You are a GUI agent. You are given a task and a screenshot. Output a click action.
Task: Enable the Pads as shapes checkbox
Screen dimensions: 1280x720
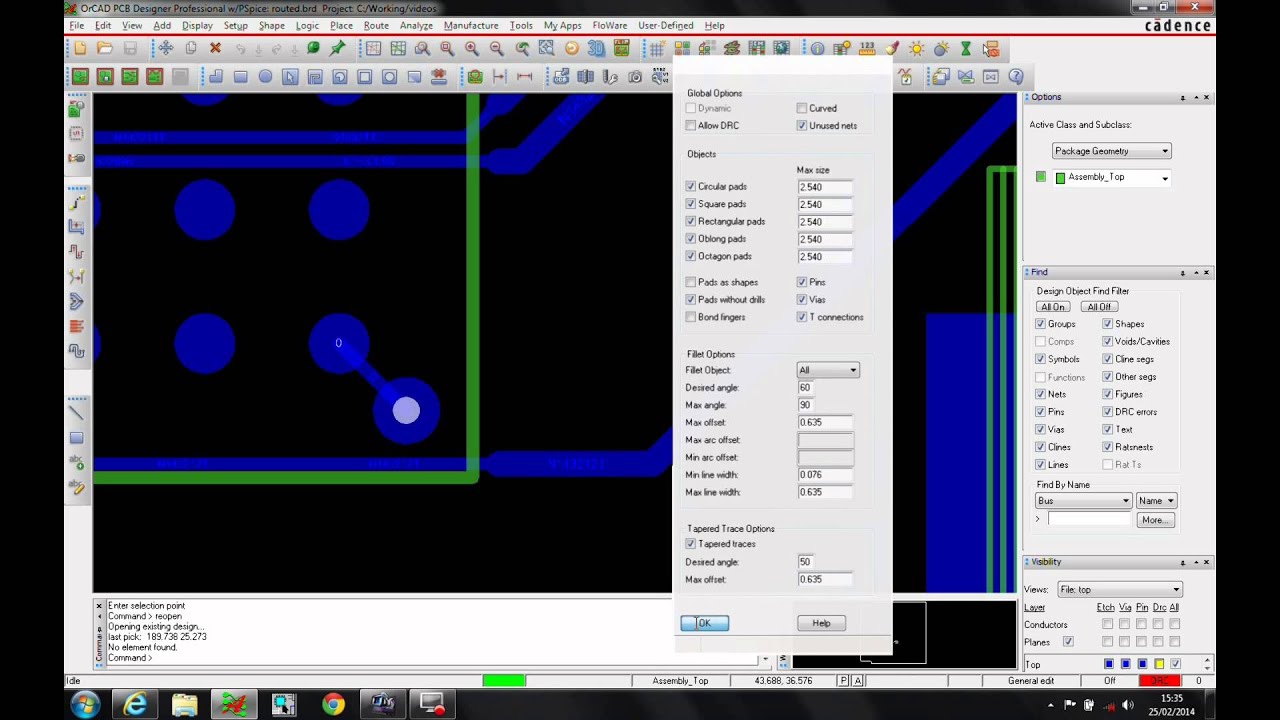(x=691, y=282)
